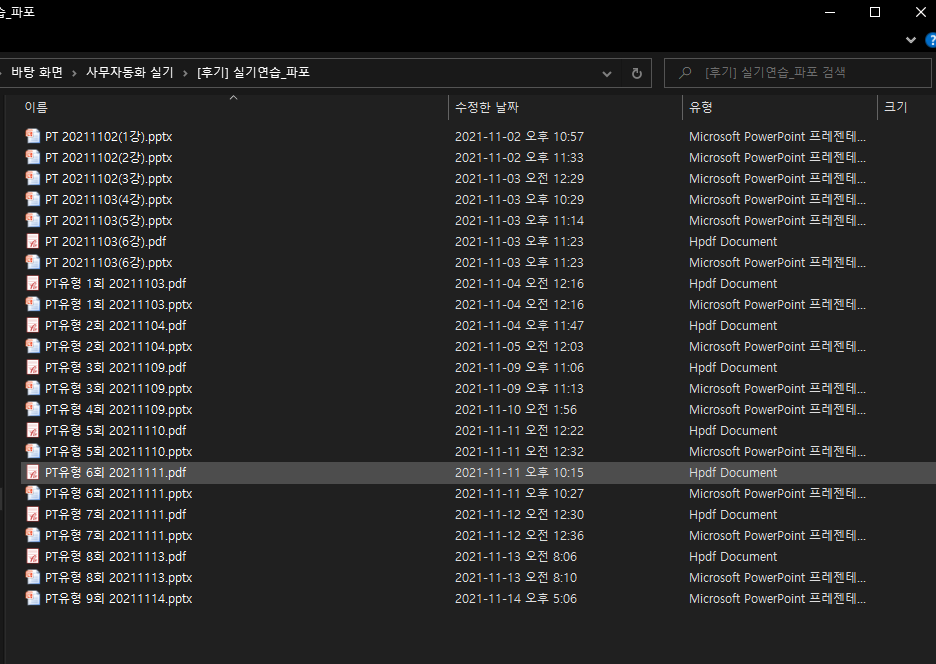Viewport: 936px width, 664px height.
Task: Open the address bar history dropdown
Action: tap(608, 73)
